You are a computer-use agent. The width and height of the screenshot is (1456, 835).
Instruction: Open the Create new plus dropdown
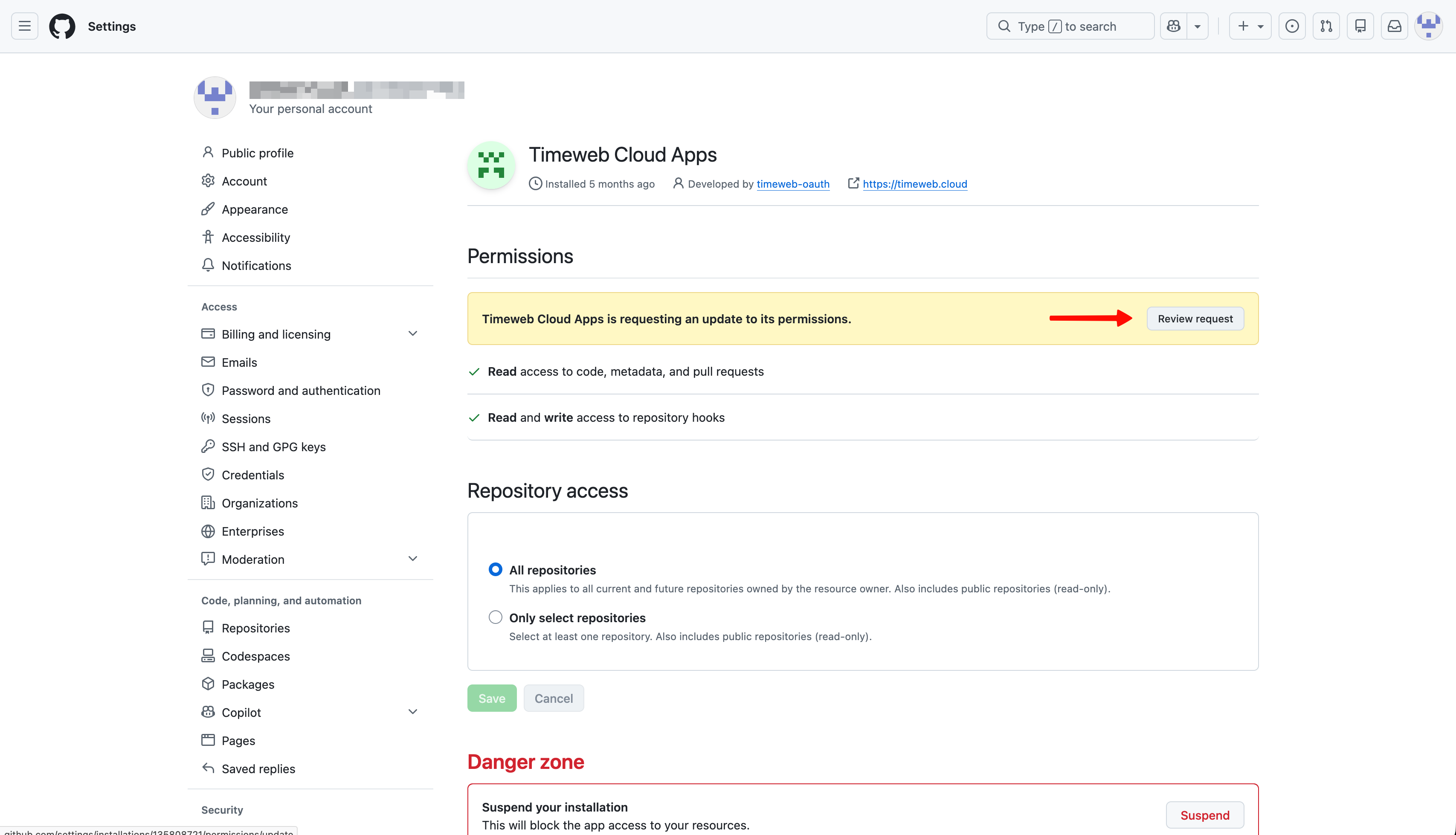point(1250,26)
